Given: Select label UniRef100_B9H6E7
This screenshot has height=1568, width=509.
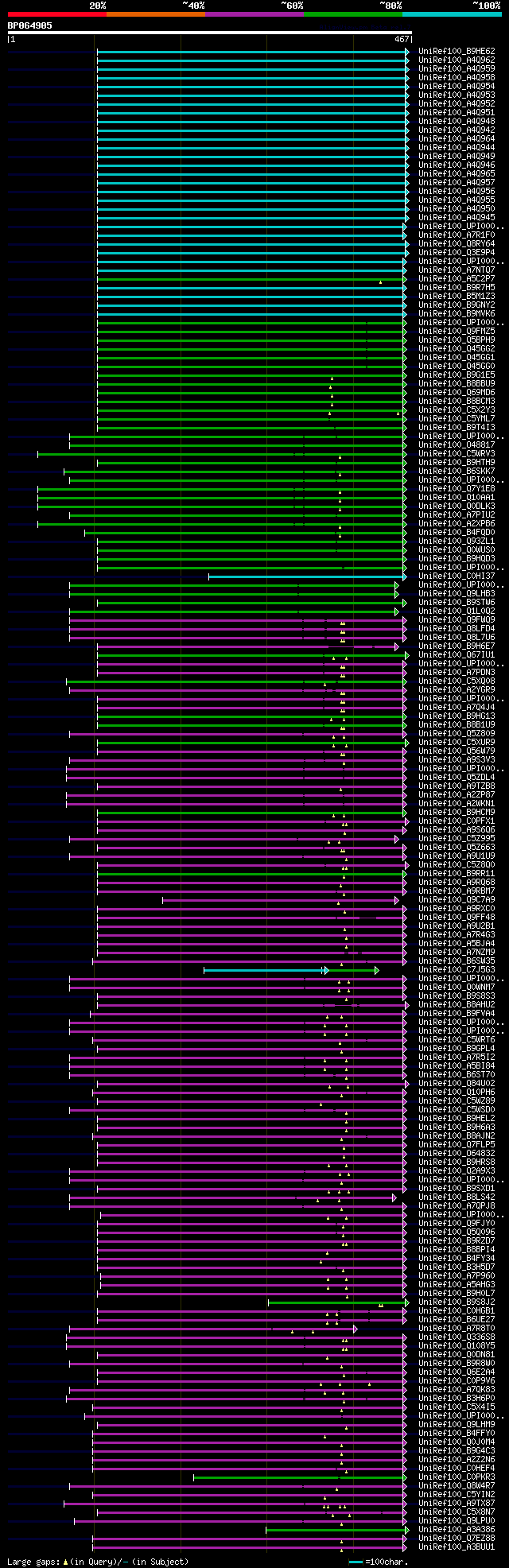Looking at the screenshot, I should click(x=457, y=646).
